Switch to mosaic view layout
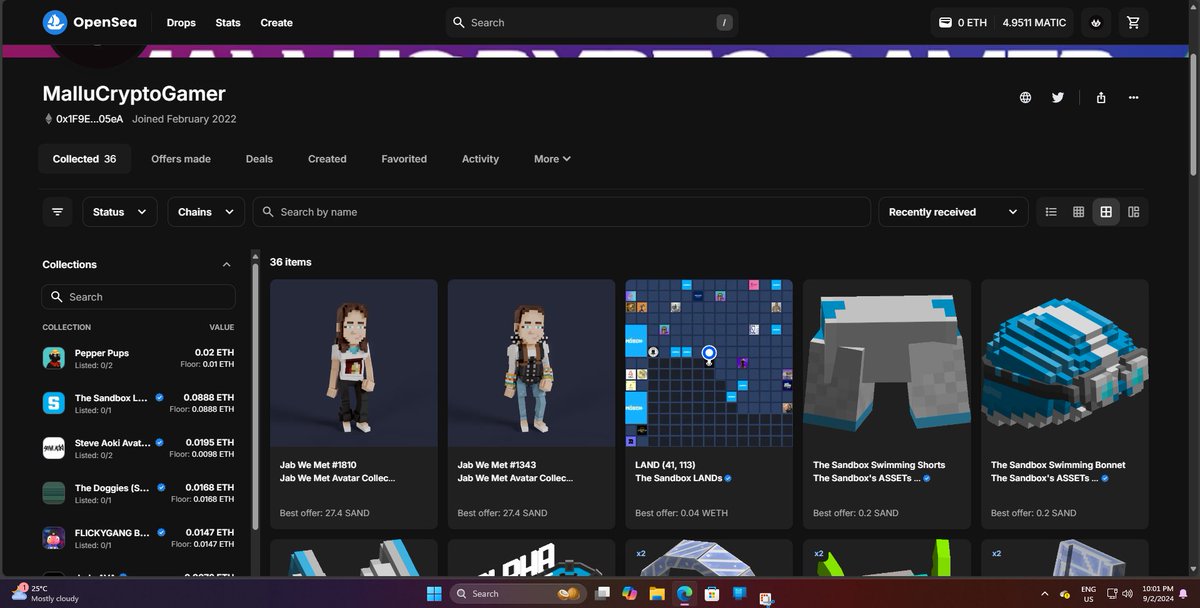The width and height of the screenshot is (1200, 608). click(1133, 212)
